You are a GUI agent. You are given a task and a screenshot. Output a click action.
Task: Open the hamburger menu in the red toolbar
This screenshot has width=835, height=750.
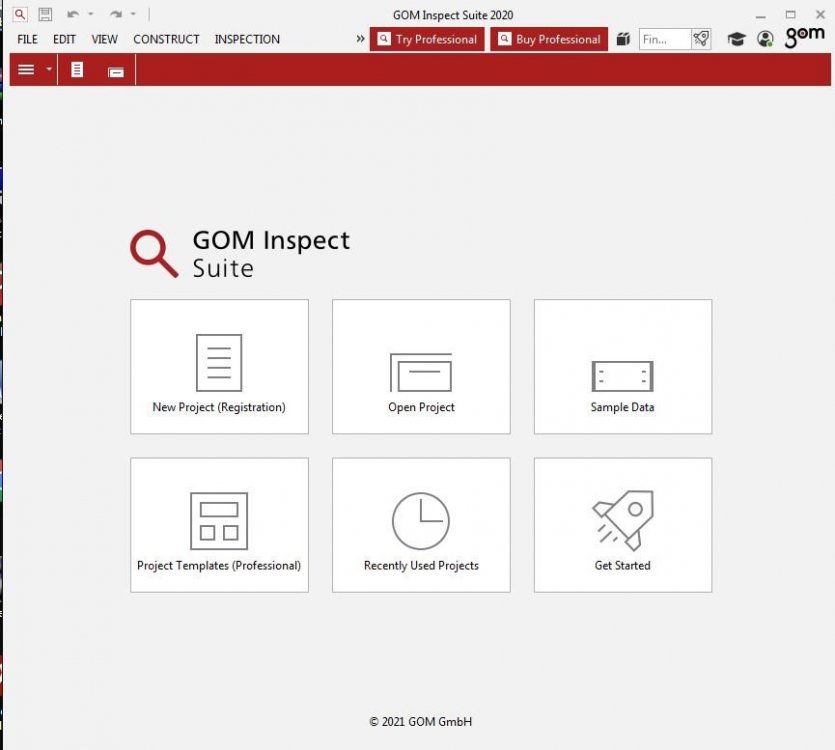[x=25, y=70]
